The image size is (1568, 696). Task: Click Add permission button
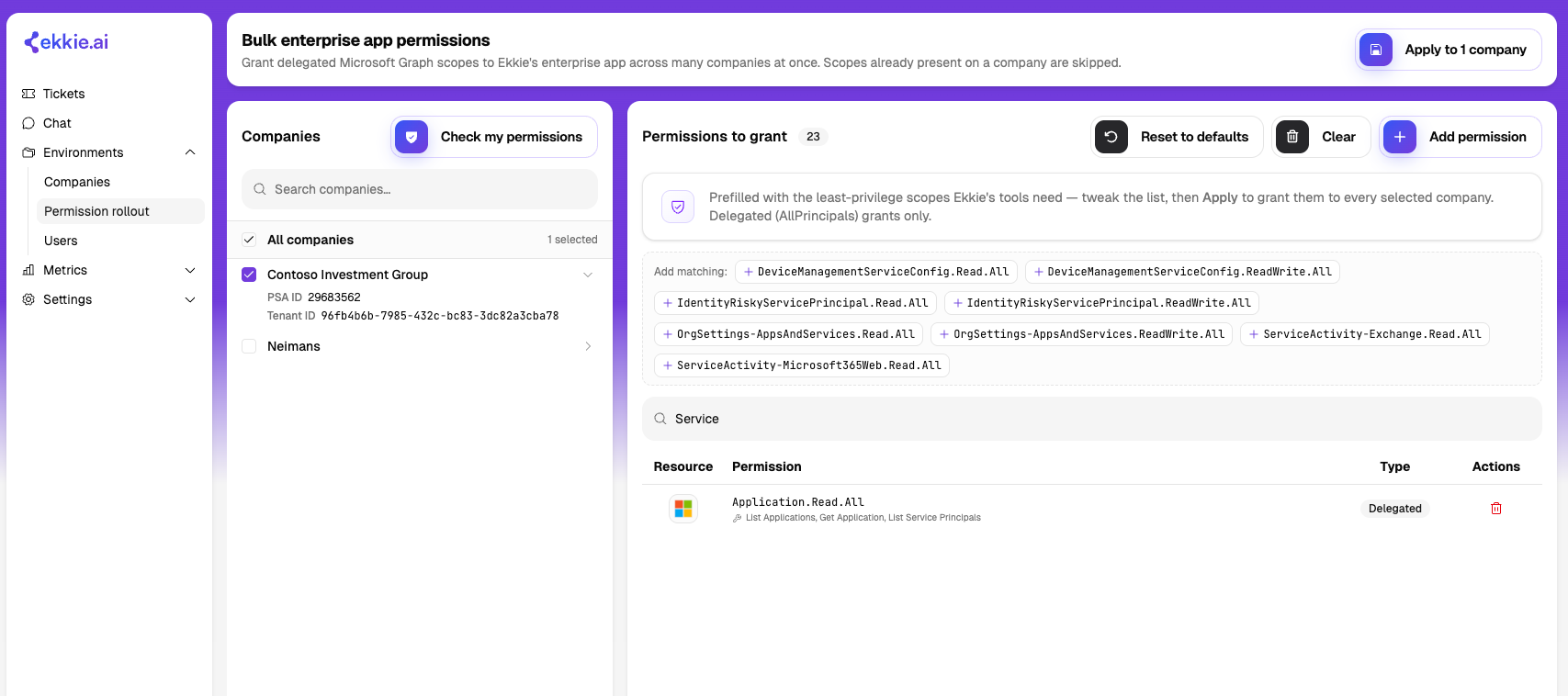[1461, 137]
